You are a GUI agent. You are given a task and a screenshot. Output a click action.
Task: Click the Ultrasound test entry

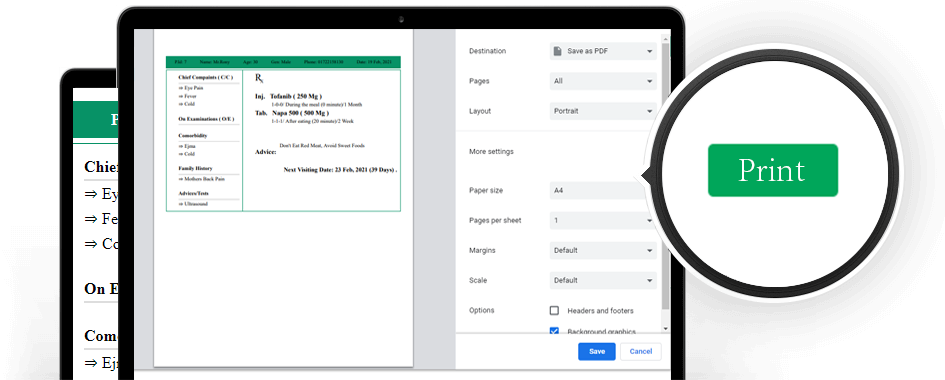[193, 204]
